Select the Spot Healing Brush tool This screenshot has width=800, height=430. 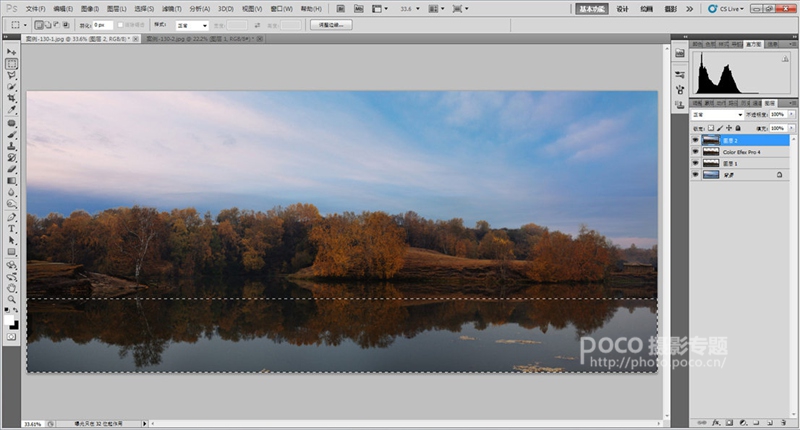[11, 123]
